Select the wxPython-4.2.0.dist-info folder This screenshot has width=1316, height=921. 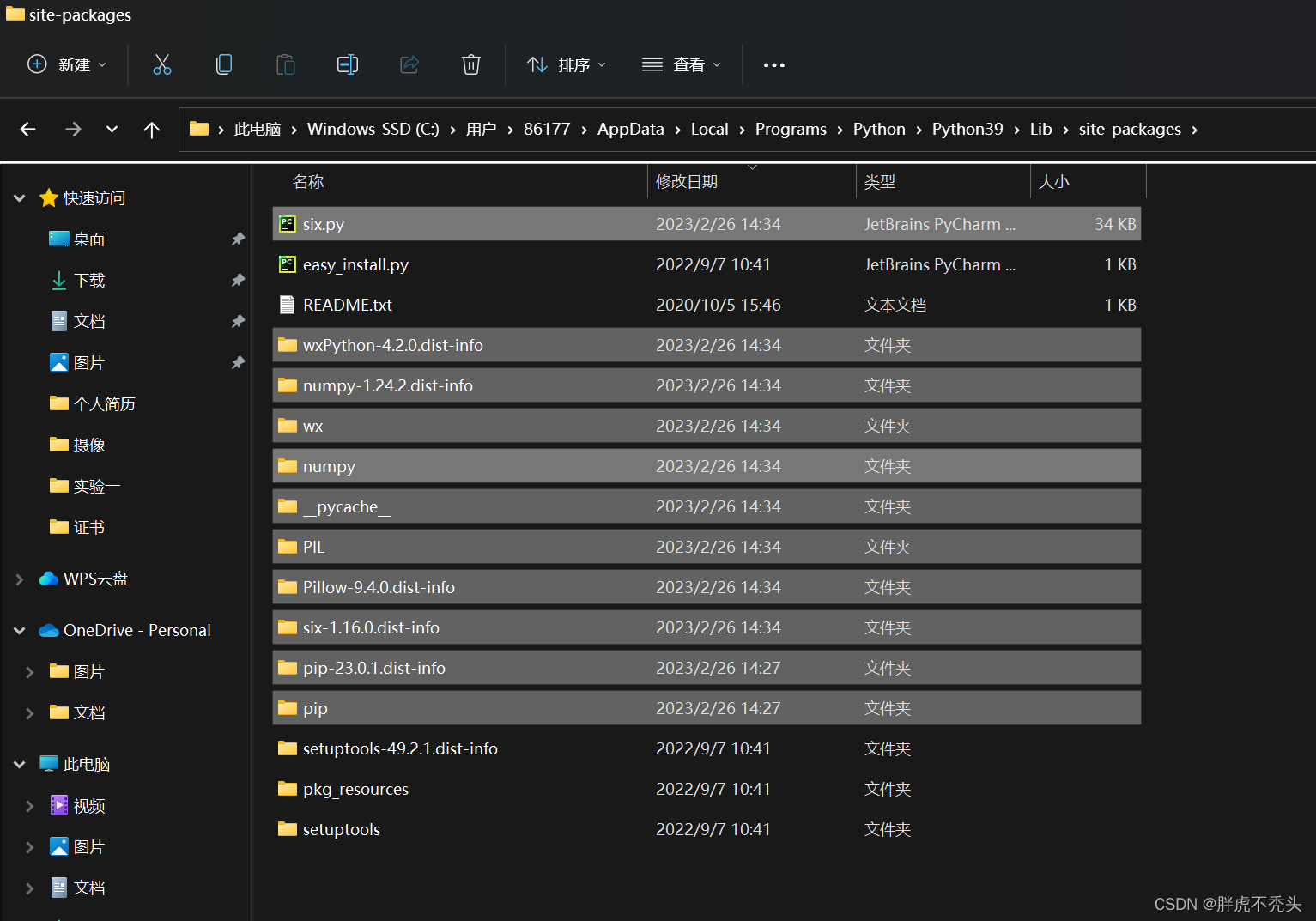pos(707,345)
